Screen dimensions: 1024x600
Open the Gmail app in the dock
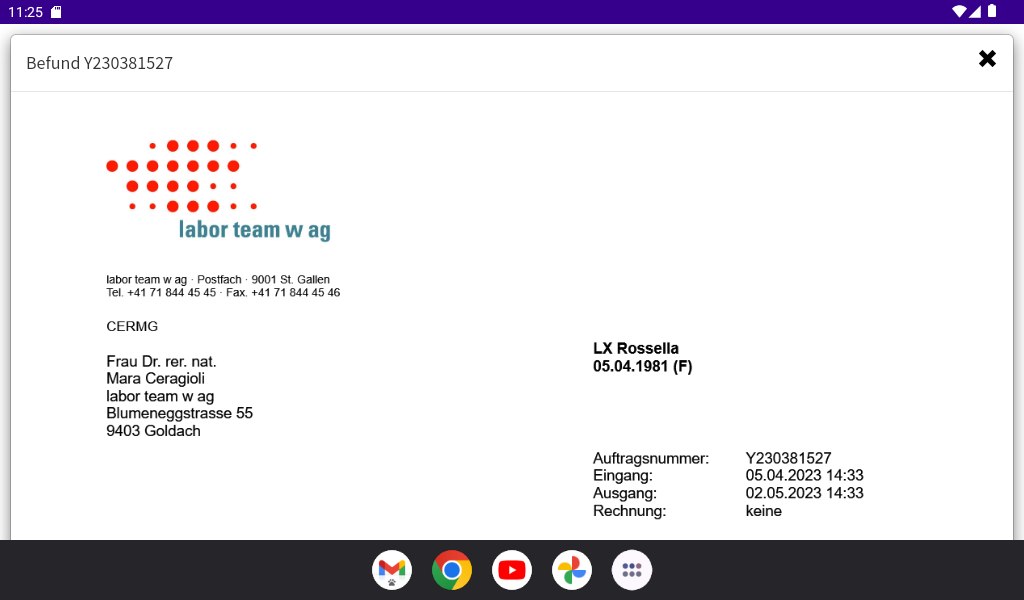click(x=392, y=570)
